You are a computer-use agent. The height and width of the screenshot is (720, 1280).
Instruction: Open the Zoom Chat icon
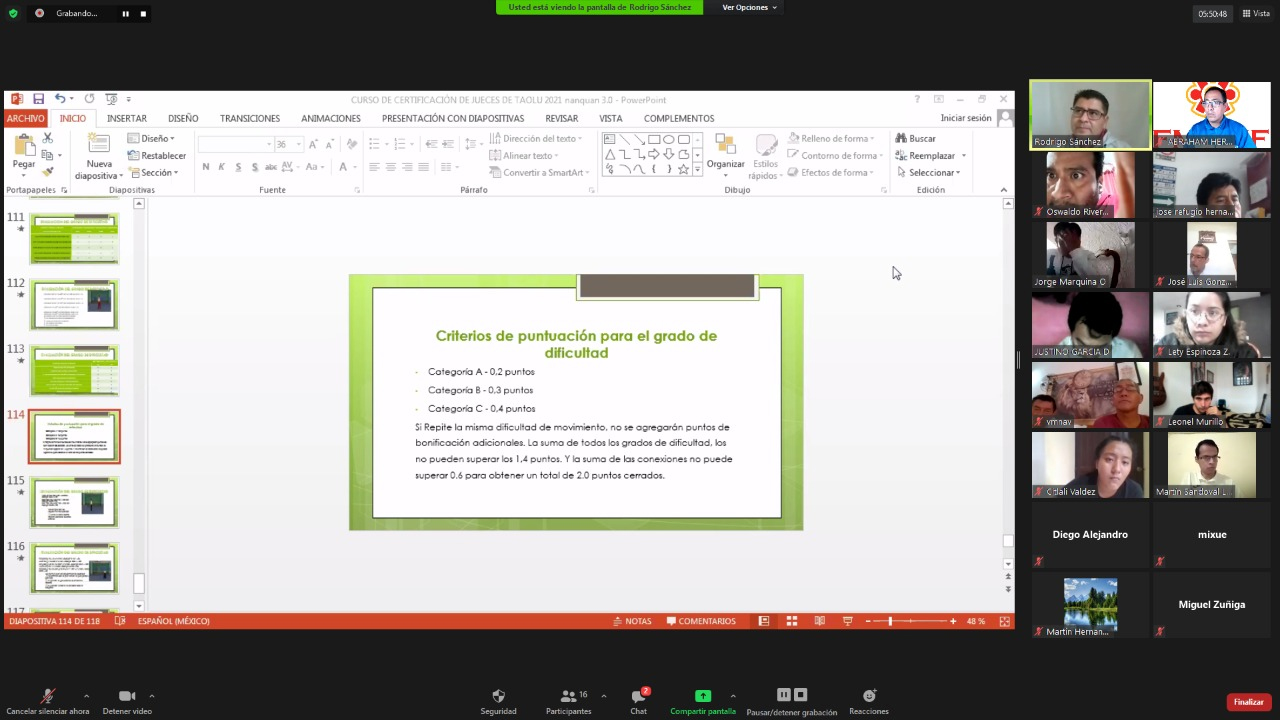tap(638, 696)
